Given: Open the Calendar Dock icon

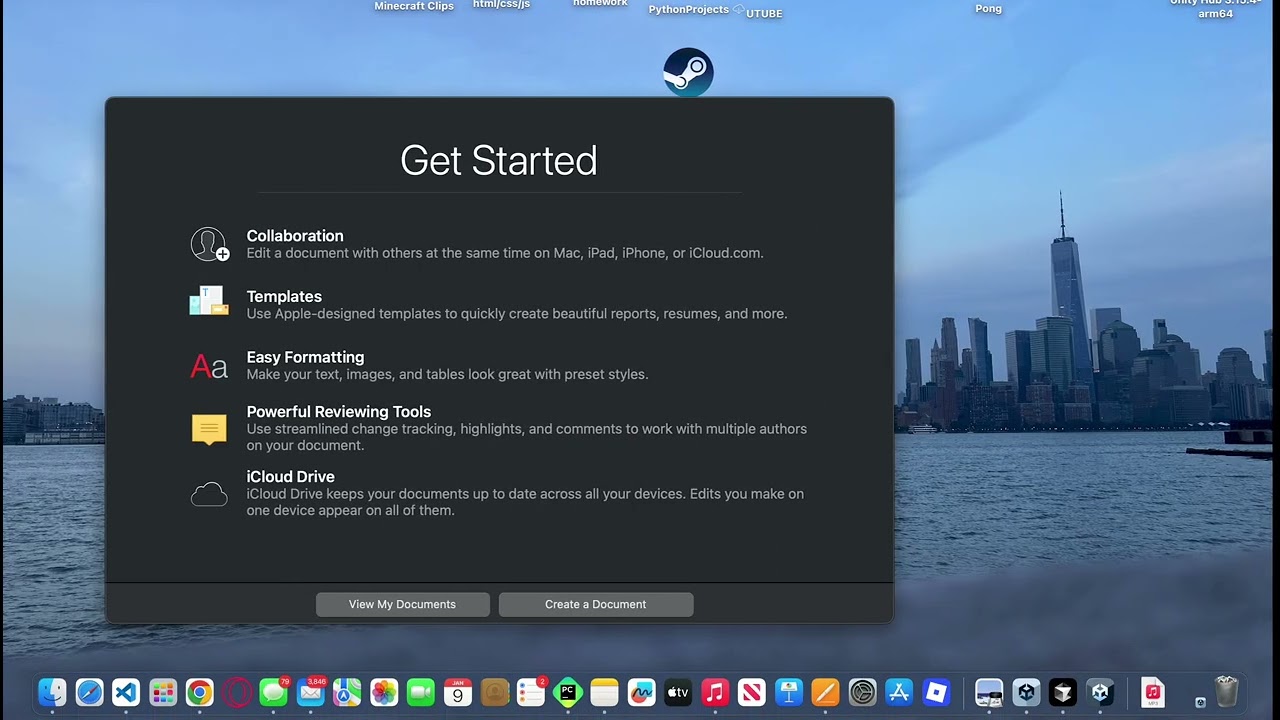Looking at the screenshot, I should click(457, 692).
